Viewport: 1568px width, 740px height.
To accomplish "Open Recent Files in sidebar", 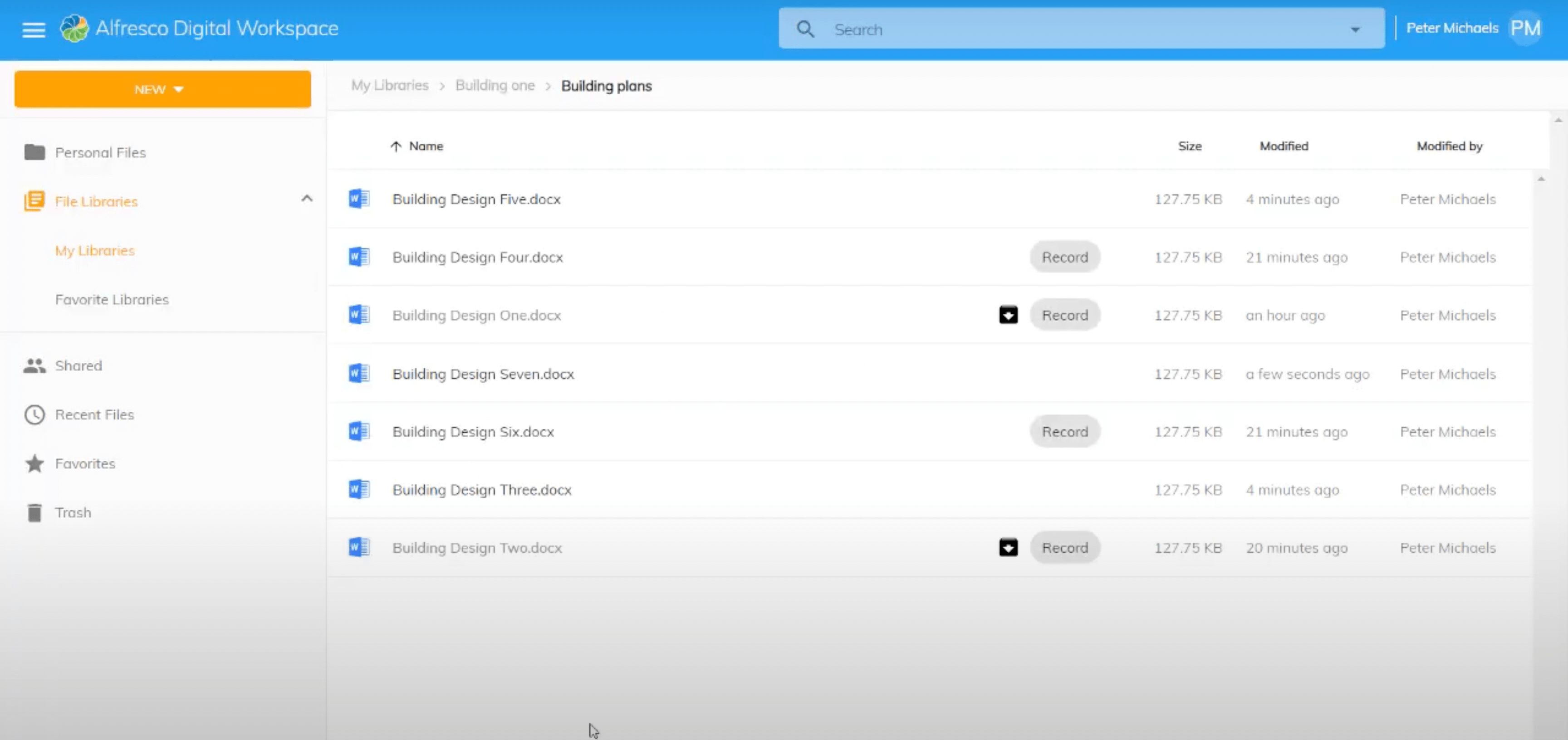I will (94, 414).
